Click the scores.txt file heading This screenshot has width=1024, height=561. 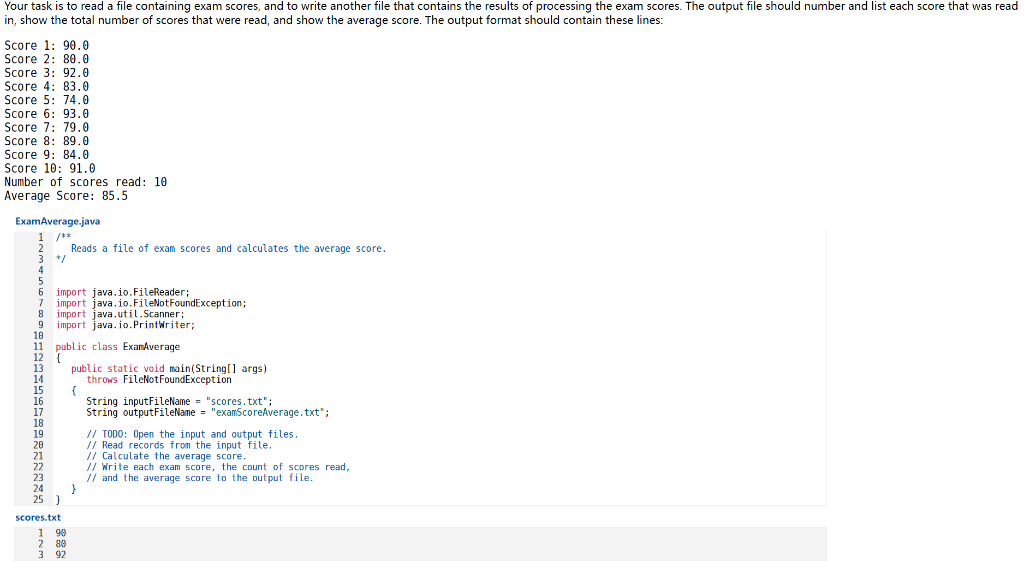pyautogui.click(x=38, y=517)
